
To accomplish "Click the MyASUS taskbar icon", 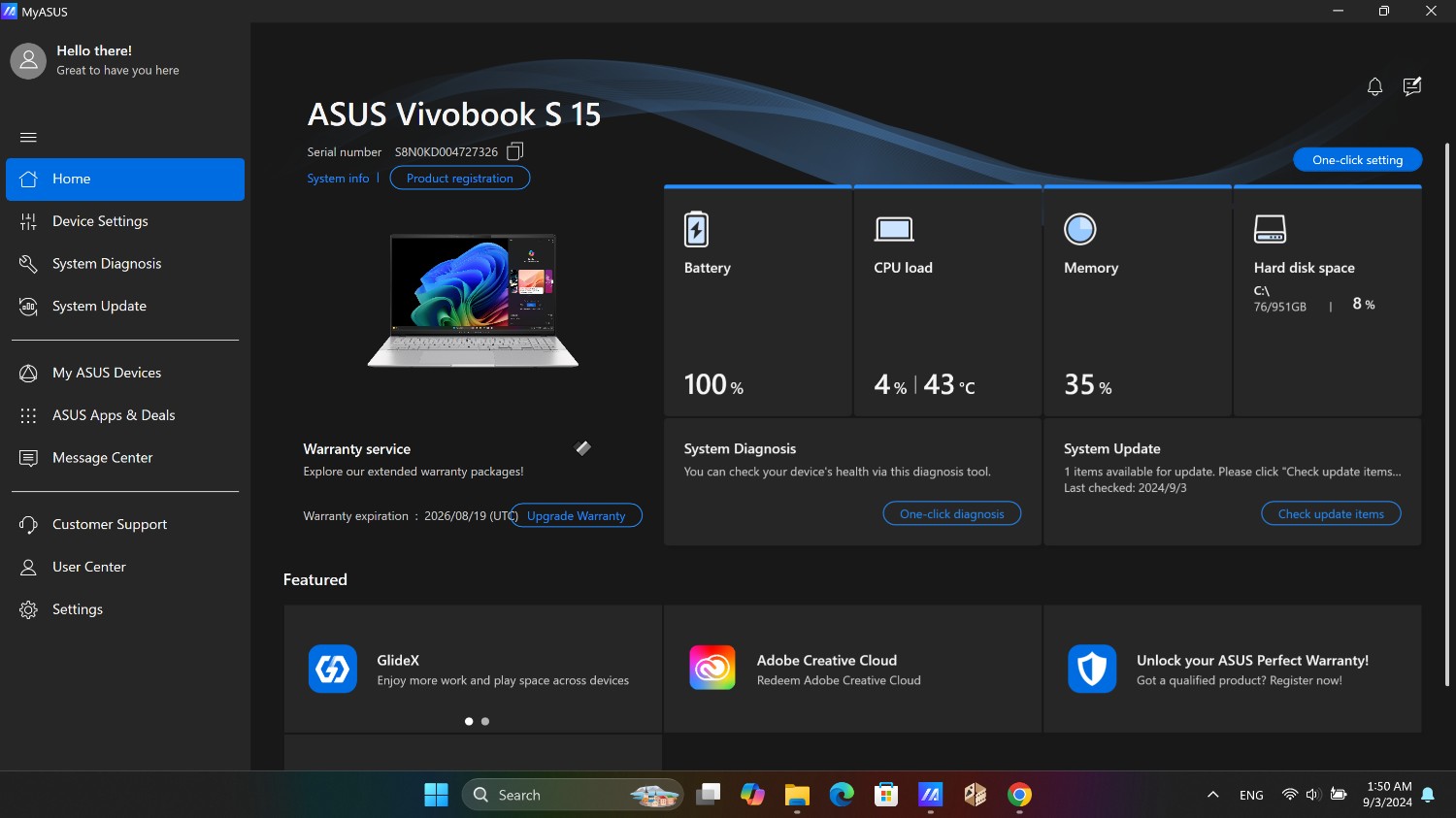I will tap(931, 795).
